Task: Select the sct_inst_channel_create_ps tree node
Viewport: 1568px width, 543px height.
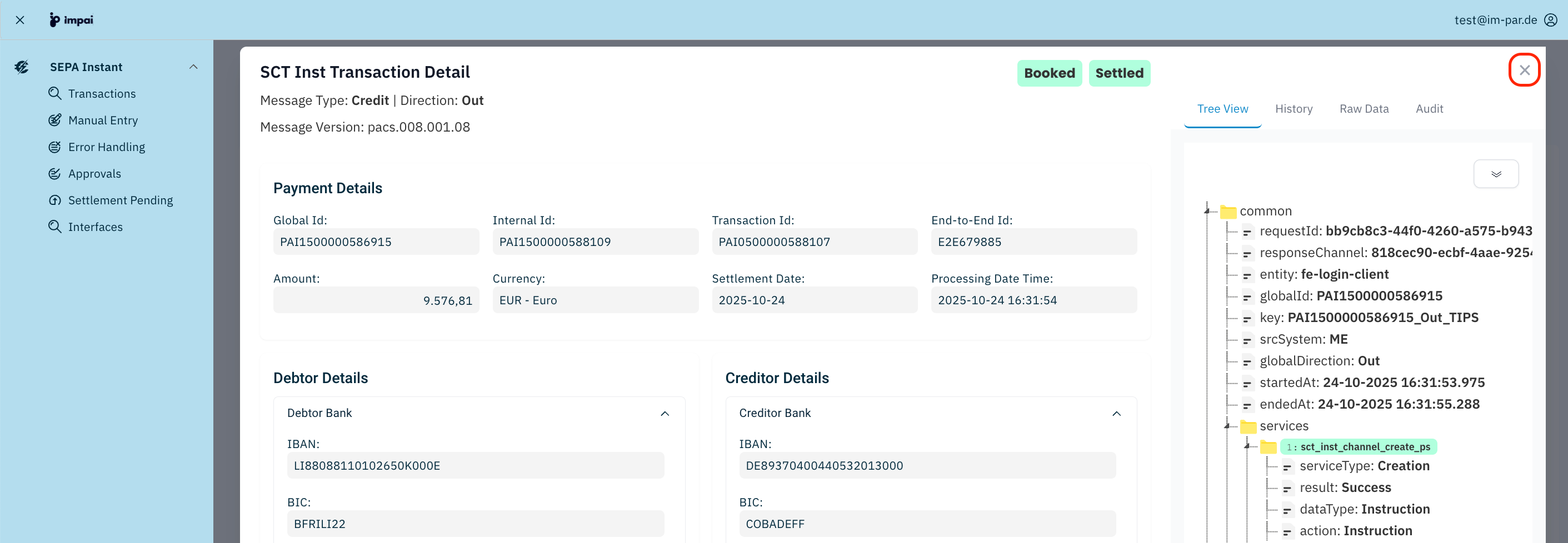Action: coord(1364,447)
